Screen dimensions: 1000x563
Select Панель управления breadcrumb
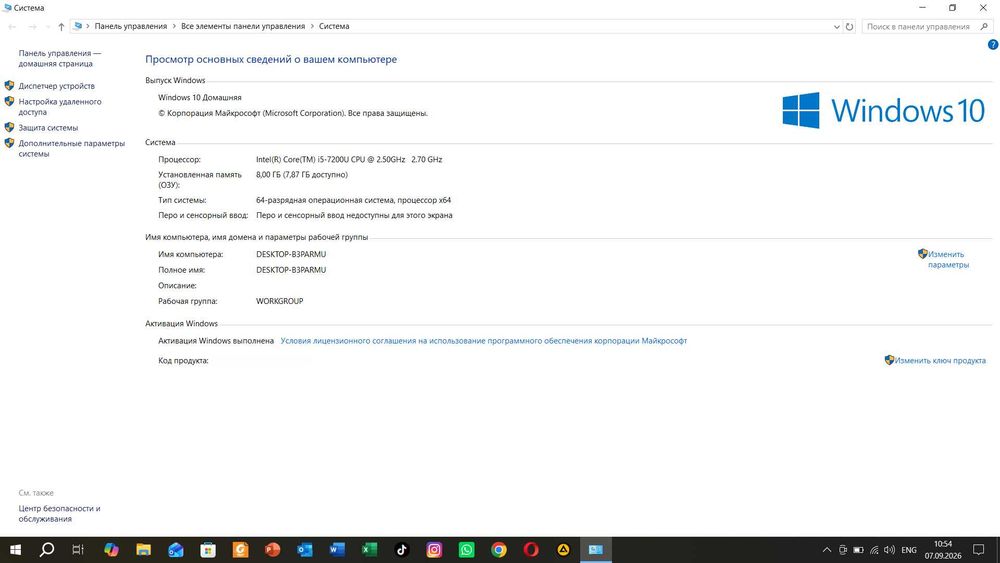coord(131,26)
